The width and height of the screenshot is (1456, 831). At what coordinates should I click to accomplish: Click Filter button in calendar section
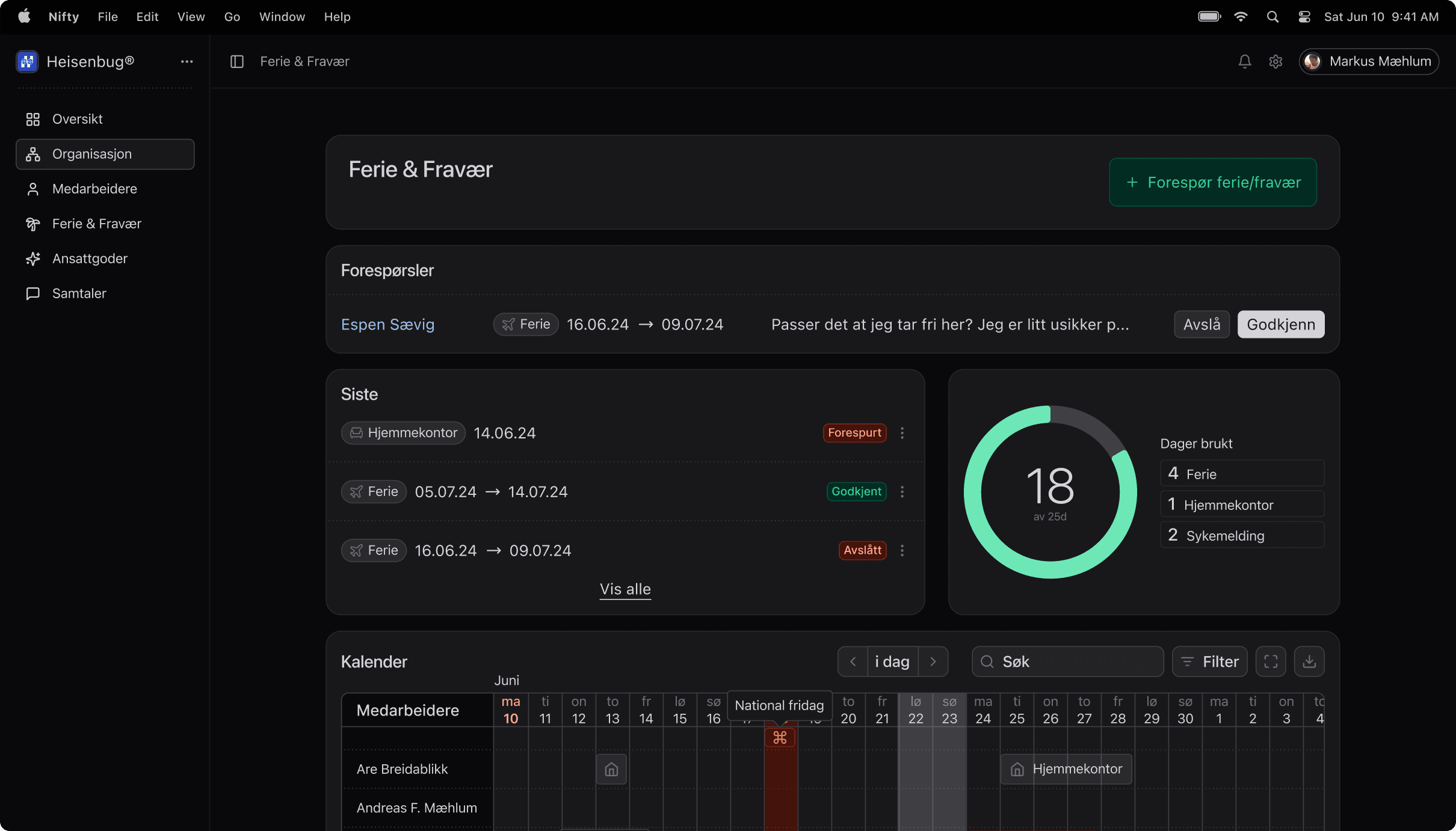tap(1210, 662)
